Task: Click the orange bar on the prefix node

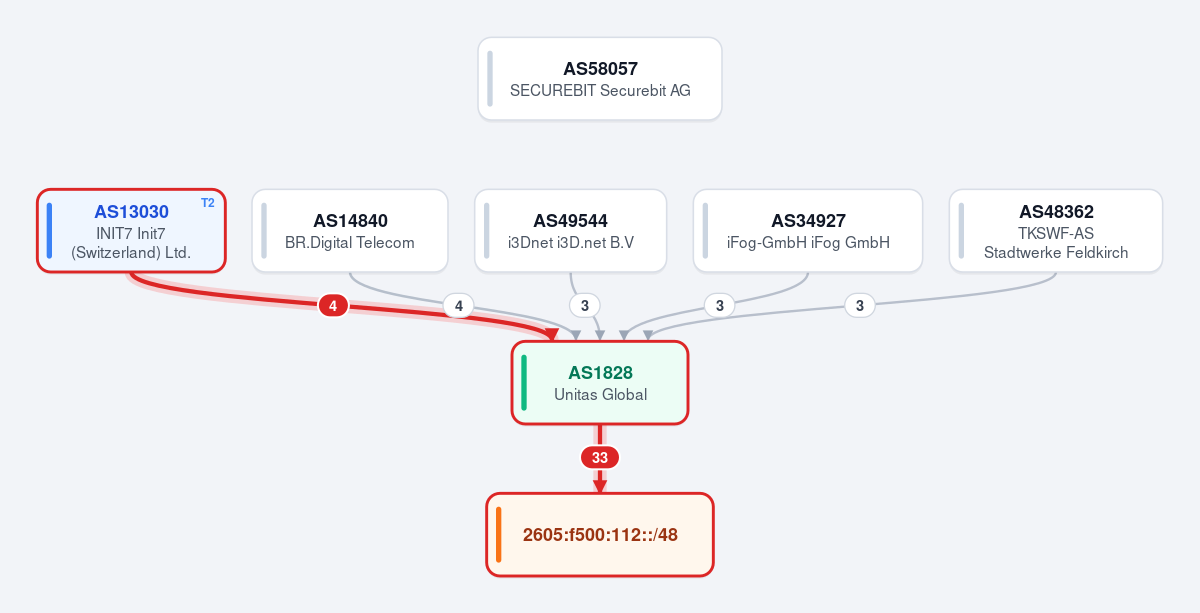Action: point(498,535)
